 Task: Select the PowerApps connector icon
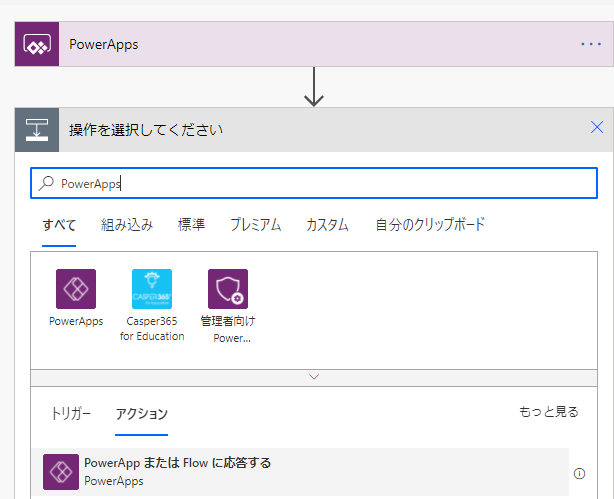76,289
